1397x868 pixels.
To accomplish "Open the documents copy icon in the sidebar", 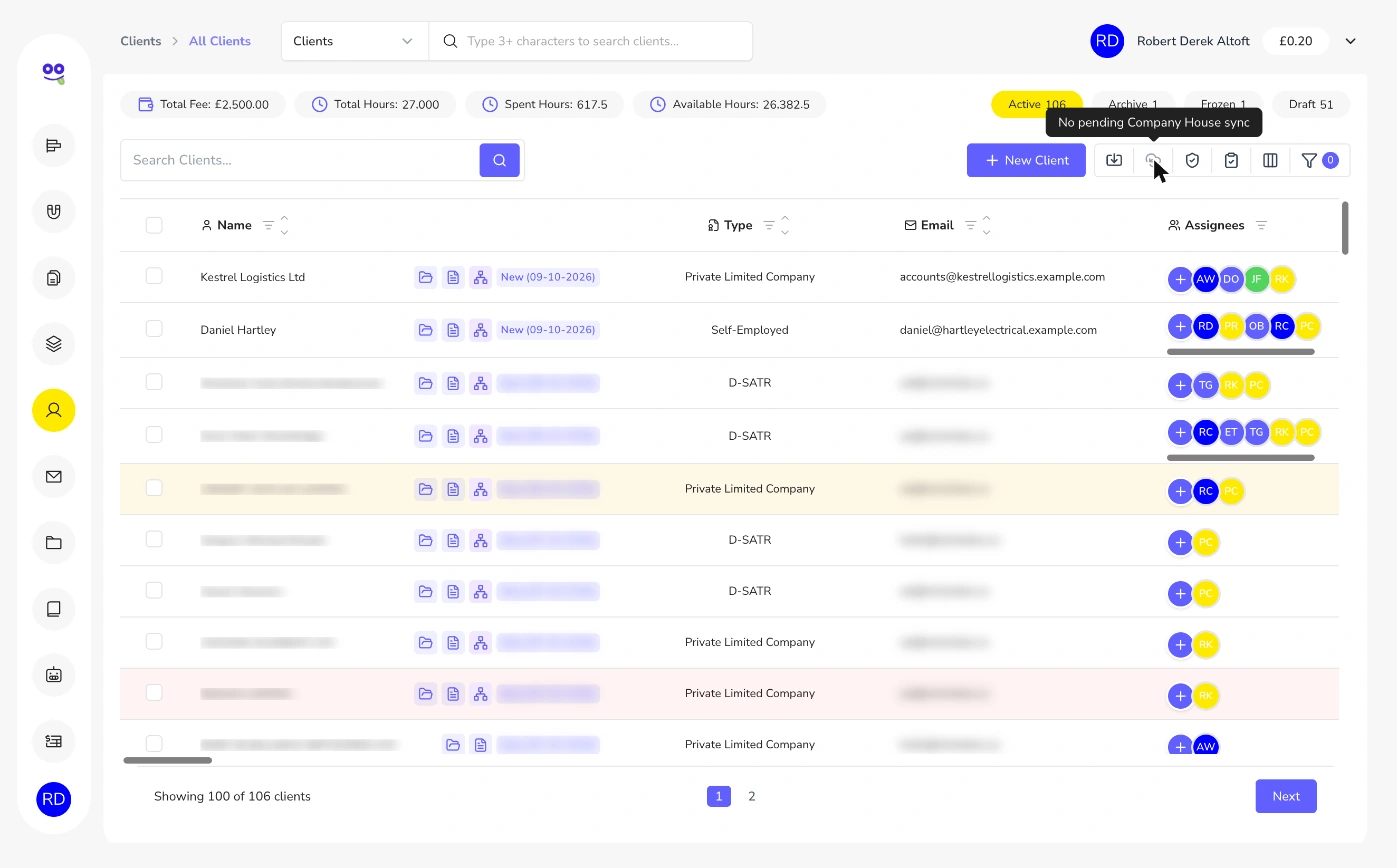I will [54, 278].
